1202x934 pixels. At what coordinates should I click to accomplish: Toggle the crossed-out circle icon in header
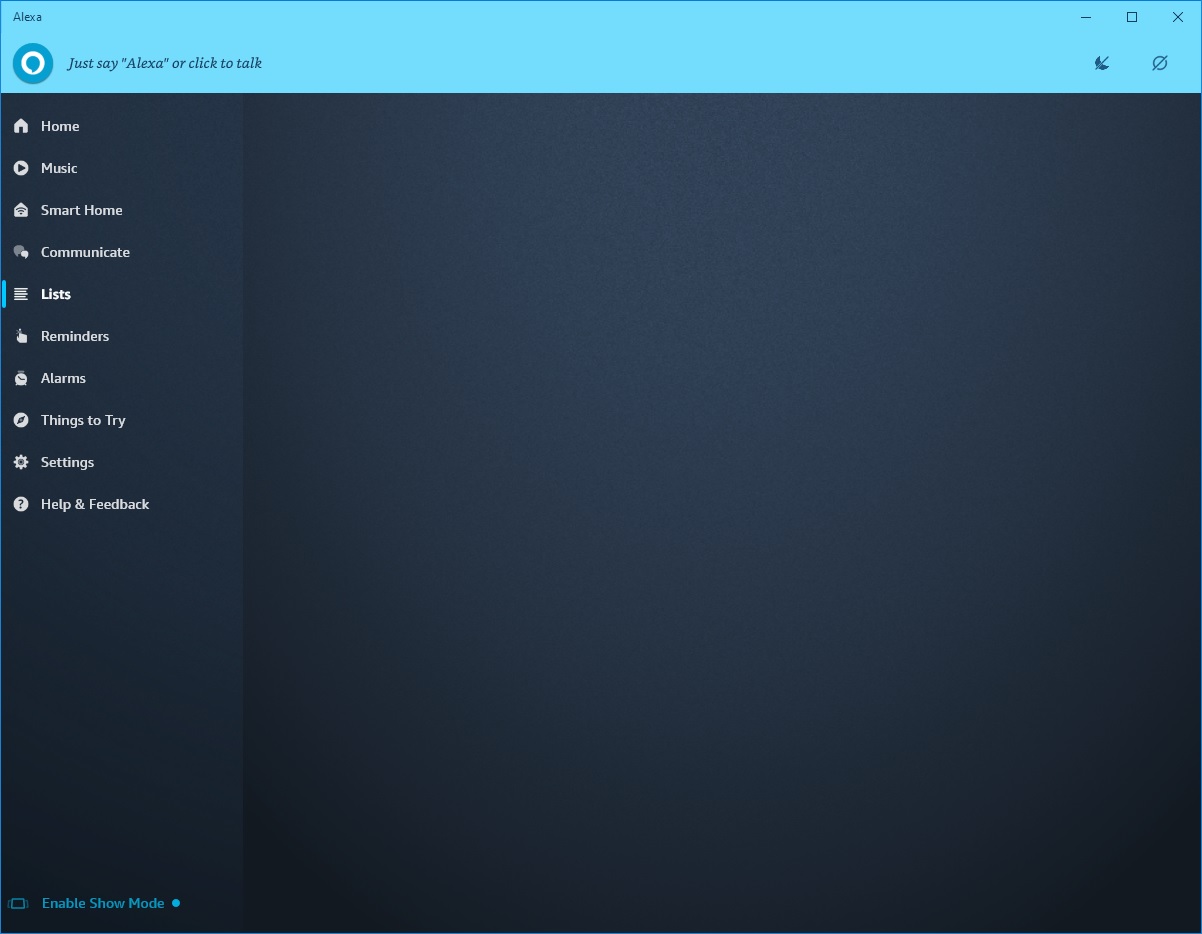pyautogui.click(x=1159, y=63)
